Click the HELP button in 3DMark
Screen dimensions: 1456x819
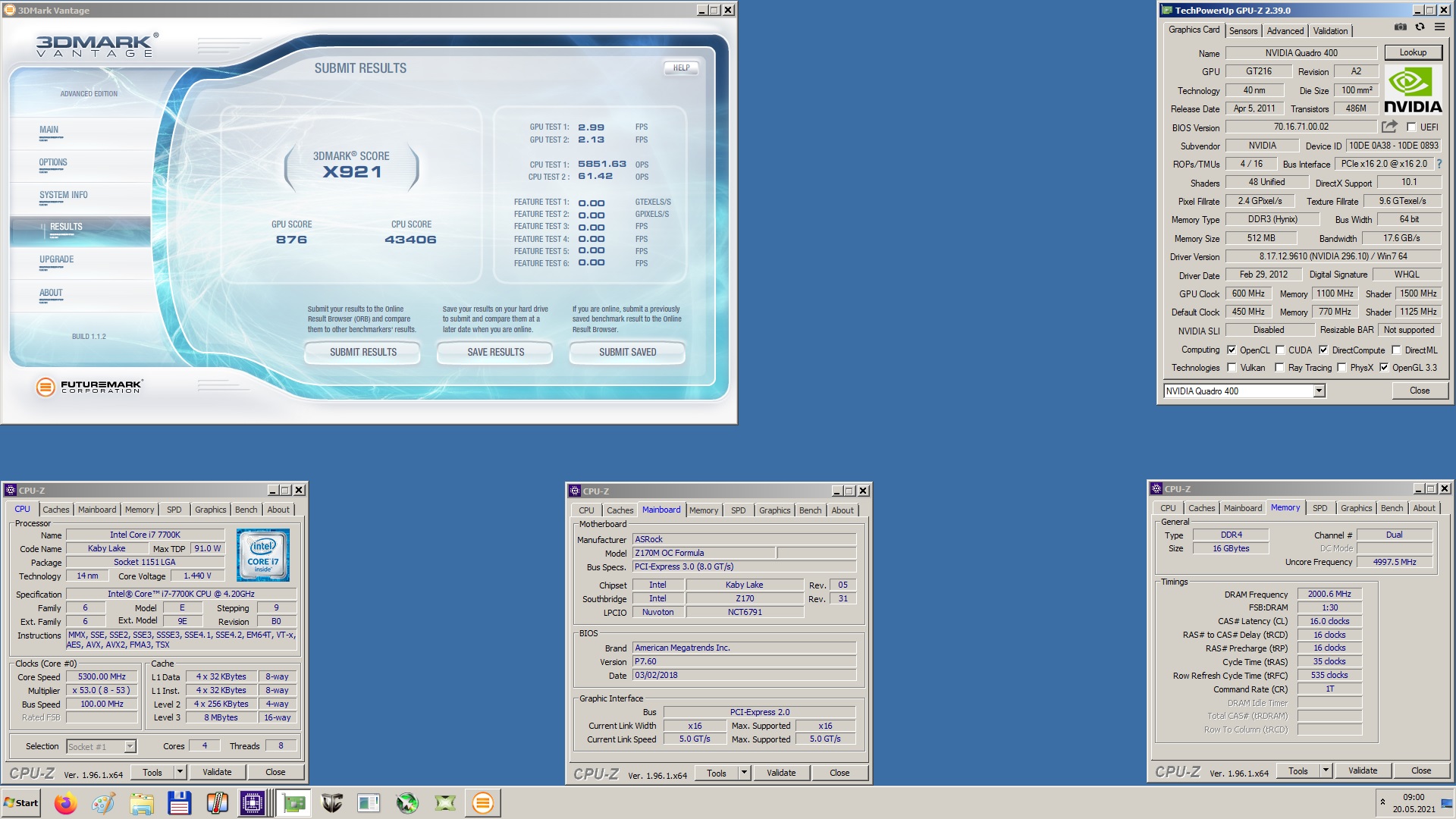682,68
